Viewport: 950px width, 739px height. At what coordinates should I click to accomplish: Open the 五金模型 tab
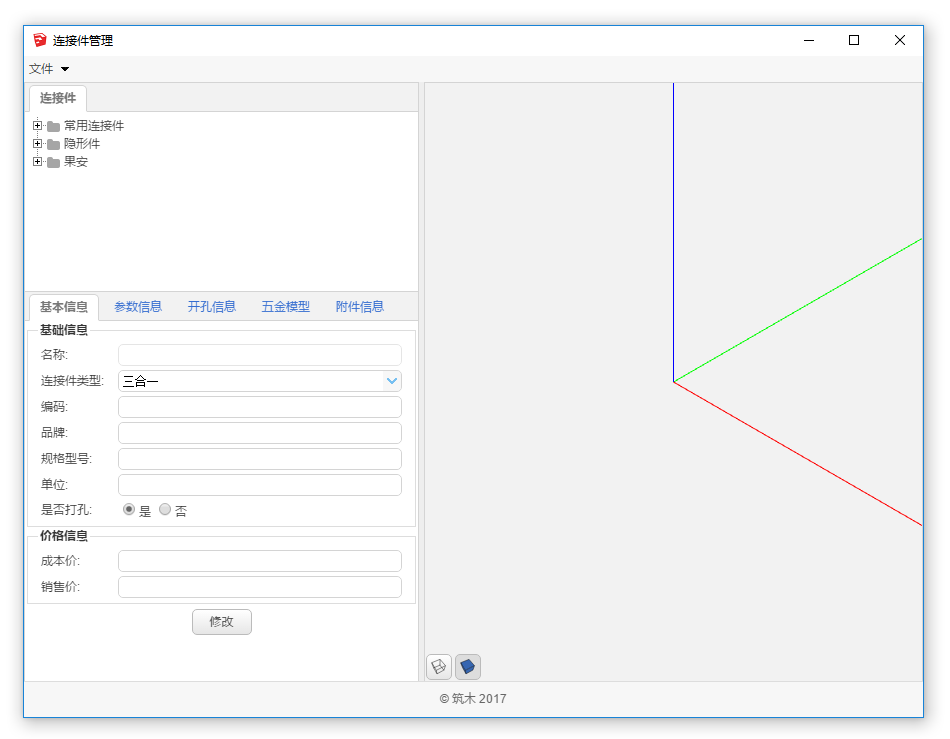[286, 307]
